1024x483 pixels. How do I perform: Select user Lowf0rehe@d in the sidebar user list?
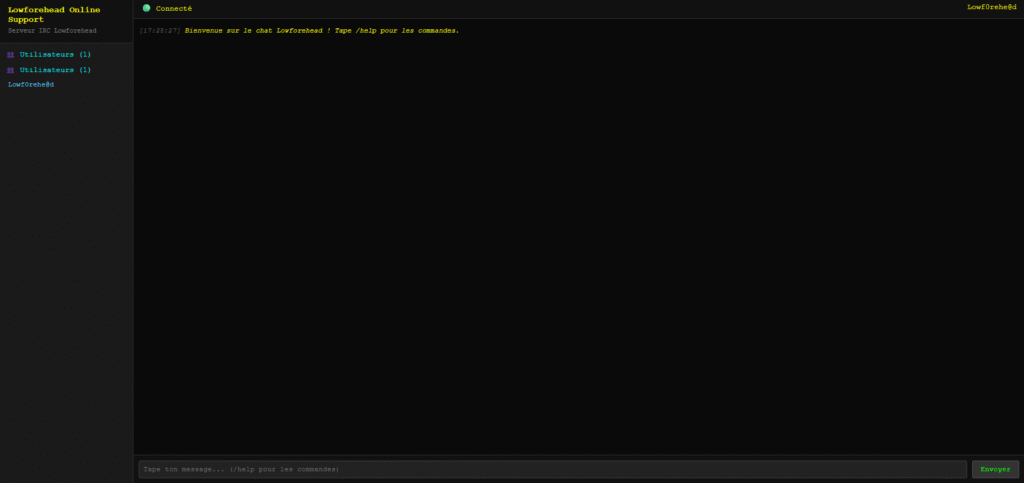(x=31, y=84)
